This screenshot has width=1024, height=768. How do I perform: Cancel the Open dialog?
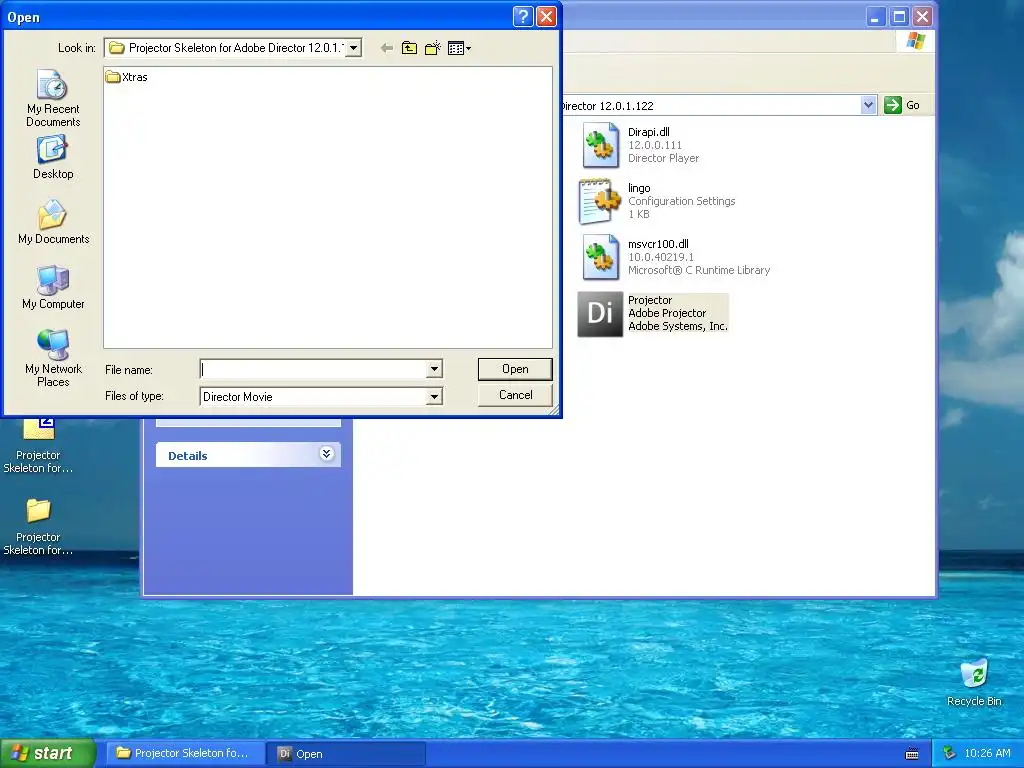[x=515, y=395]
